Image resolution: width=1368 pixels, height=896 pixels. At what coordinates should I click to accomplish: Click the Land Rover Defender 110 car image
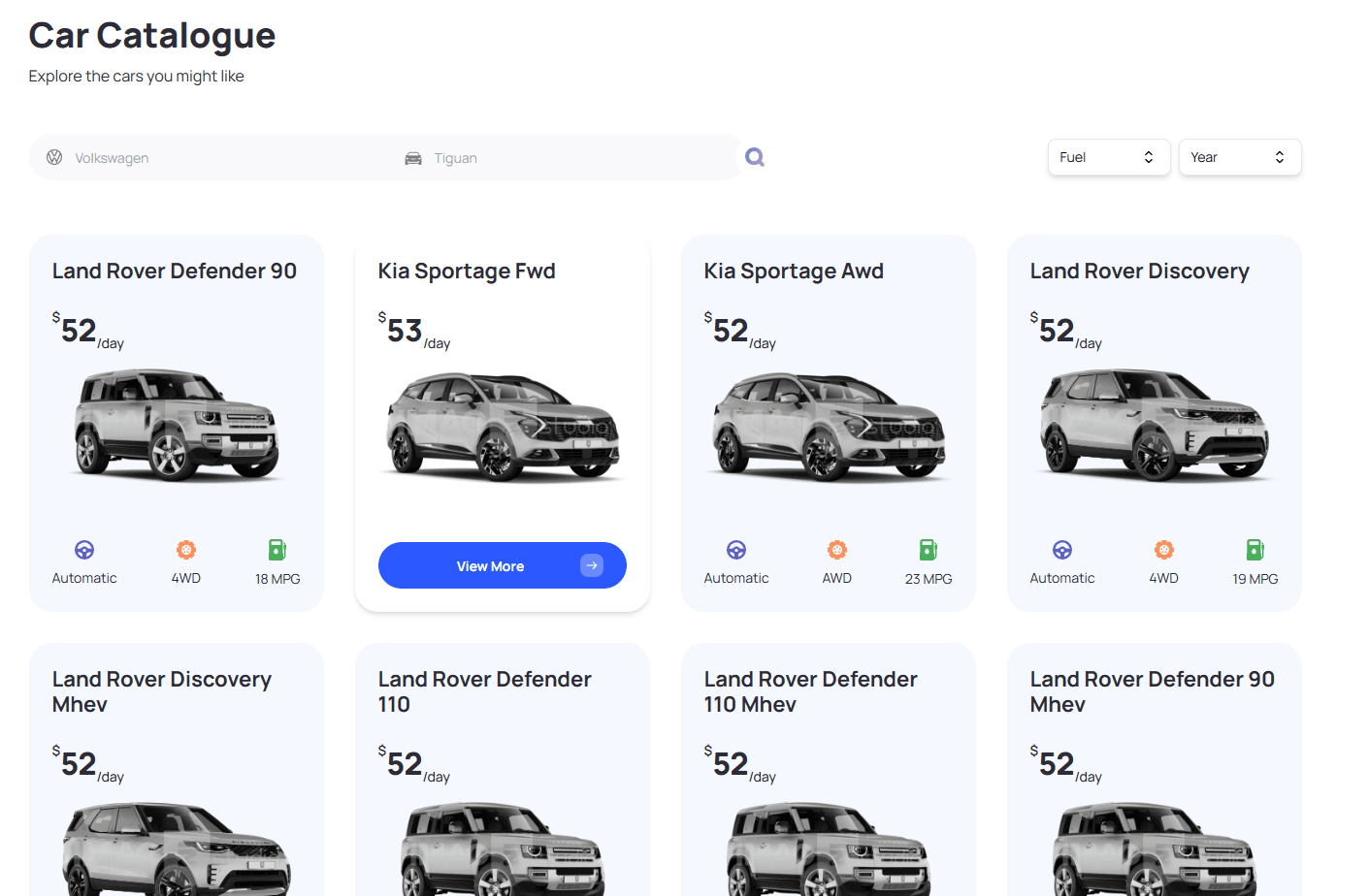click(503, 848)
